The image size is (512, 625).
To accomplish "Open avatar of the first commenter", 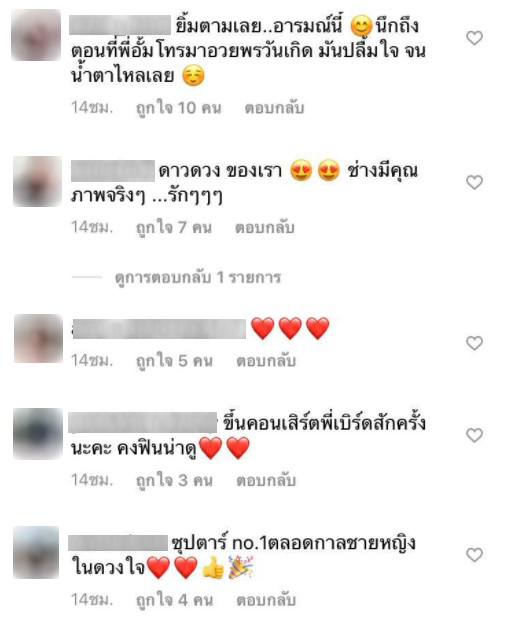I will click(36, 35).
